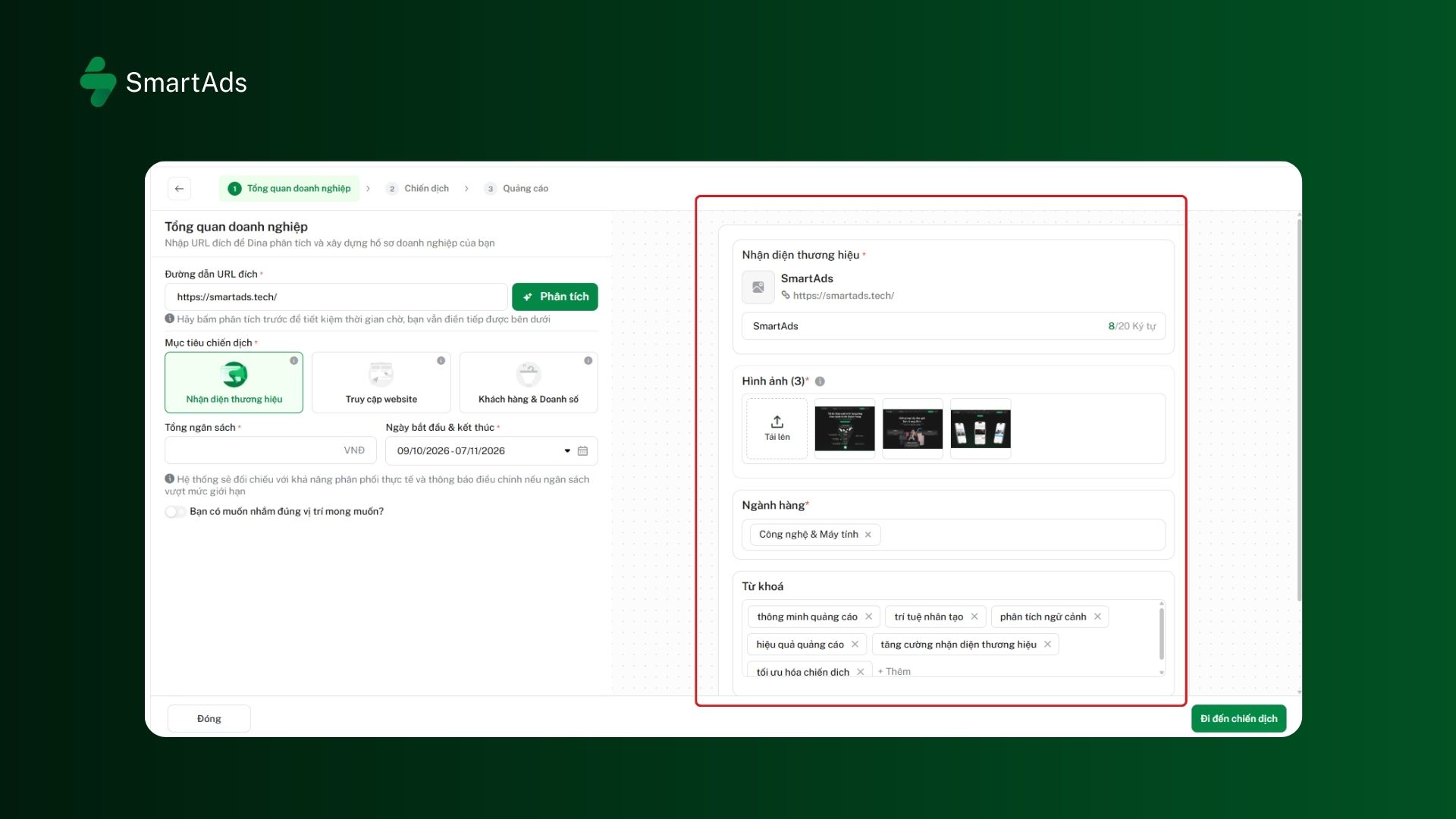The height and width of the screenshot is (819, 1456).
Task: Click the Tổng ngân sách VND field
Action: pos(271,450)
